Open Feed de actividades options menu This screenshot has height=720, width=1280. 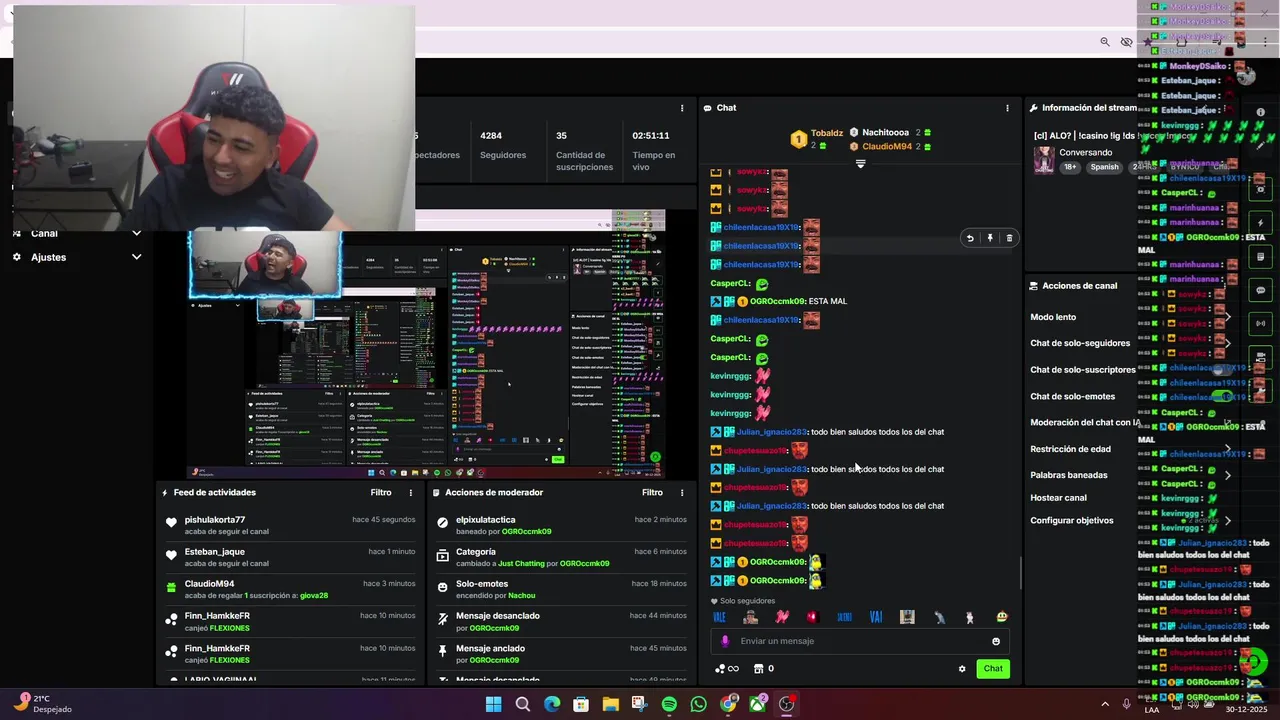[x=410, y=493]
